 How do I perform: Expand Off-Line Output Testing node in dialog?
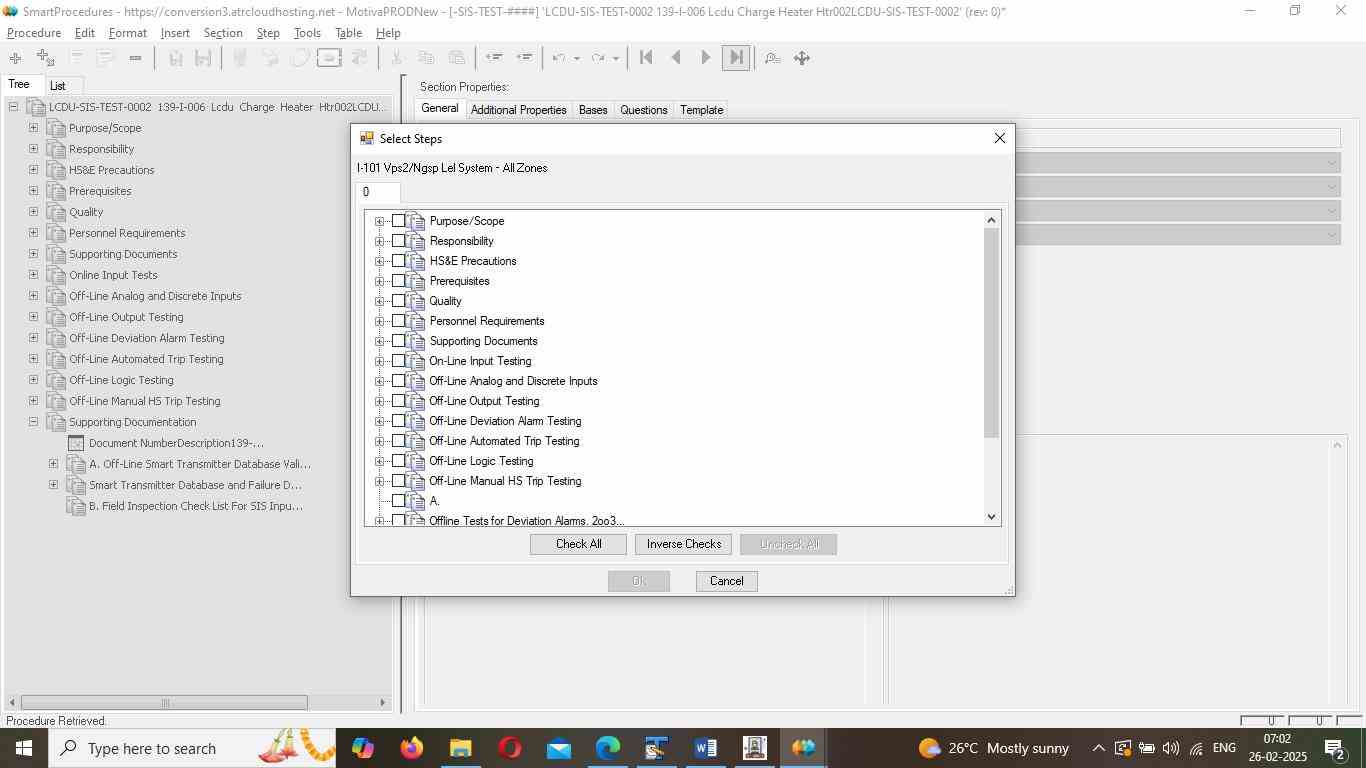click(379, 401)
